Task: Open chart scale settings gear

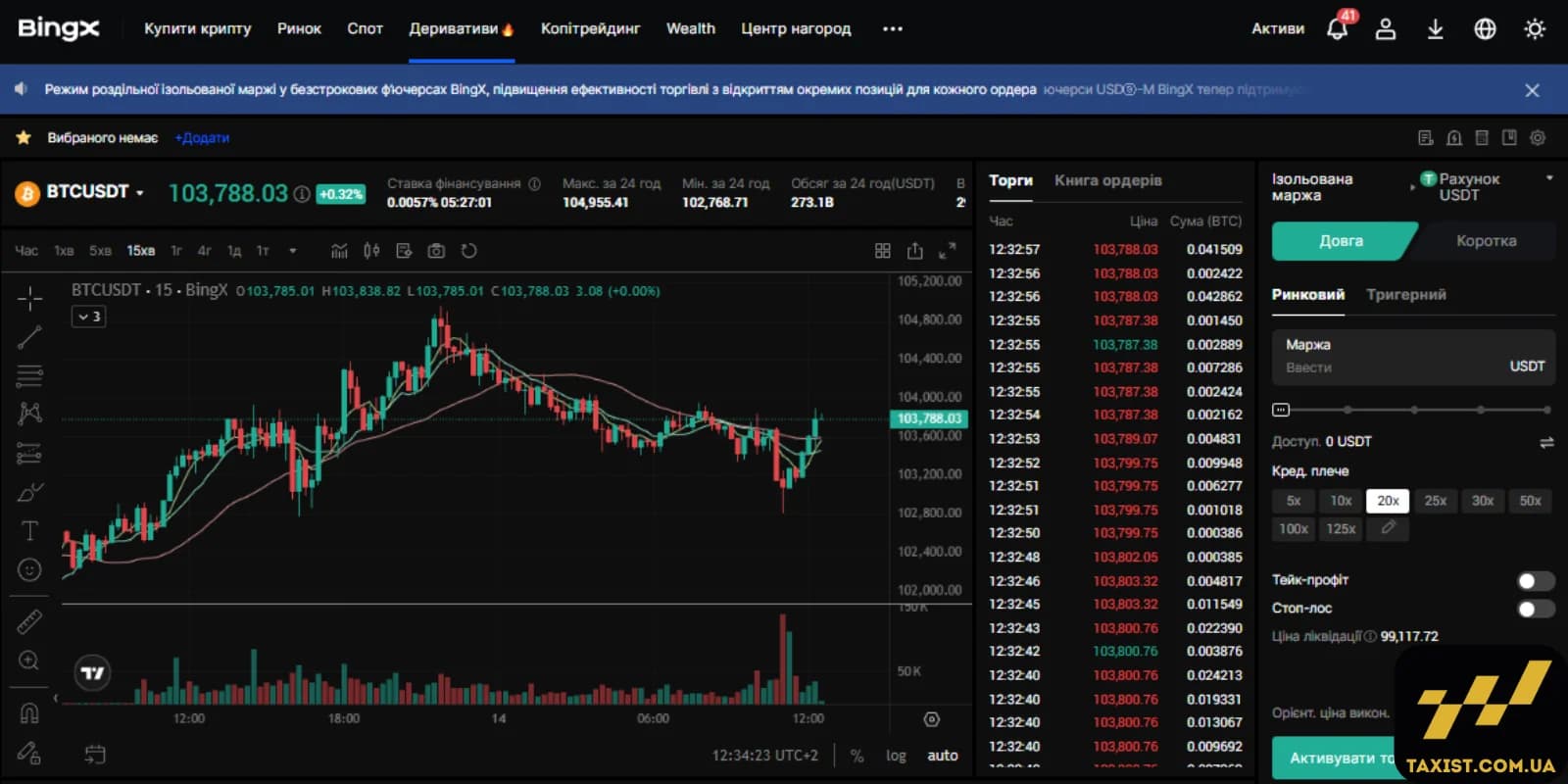Action: [932, 719]
